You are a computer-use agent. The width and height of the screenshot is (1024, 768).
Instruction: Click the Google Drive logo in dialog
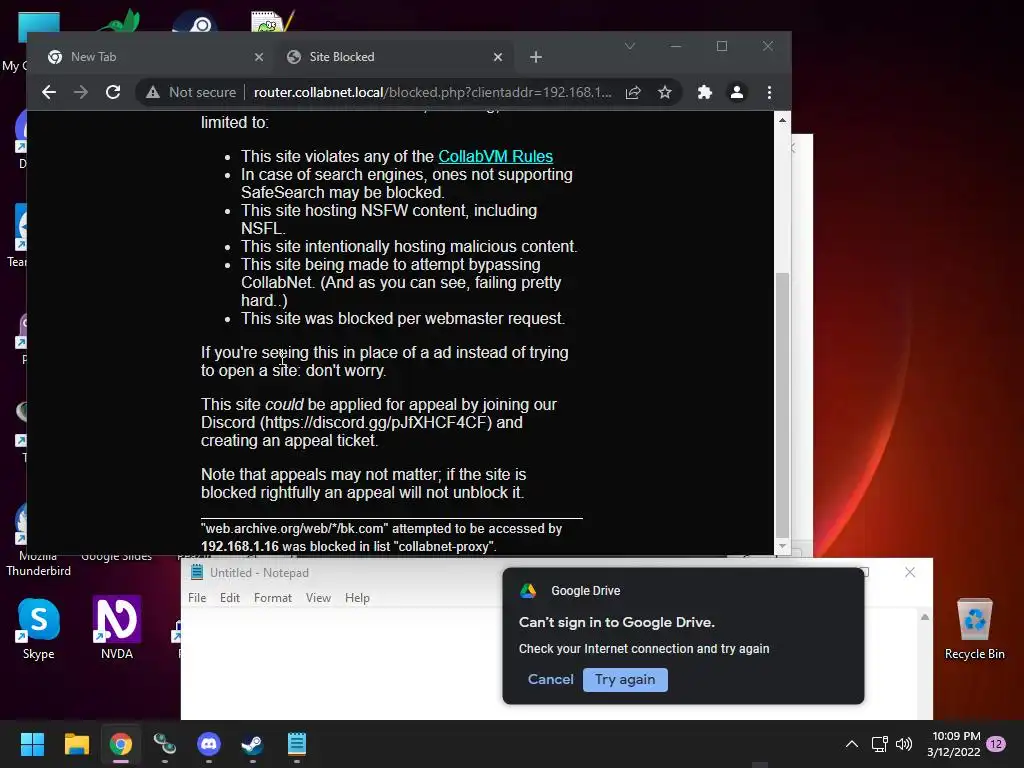tap(528, 590)
